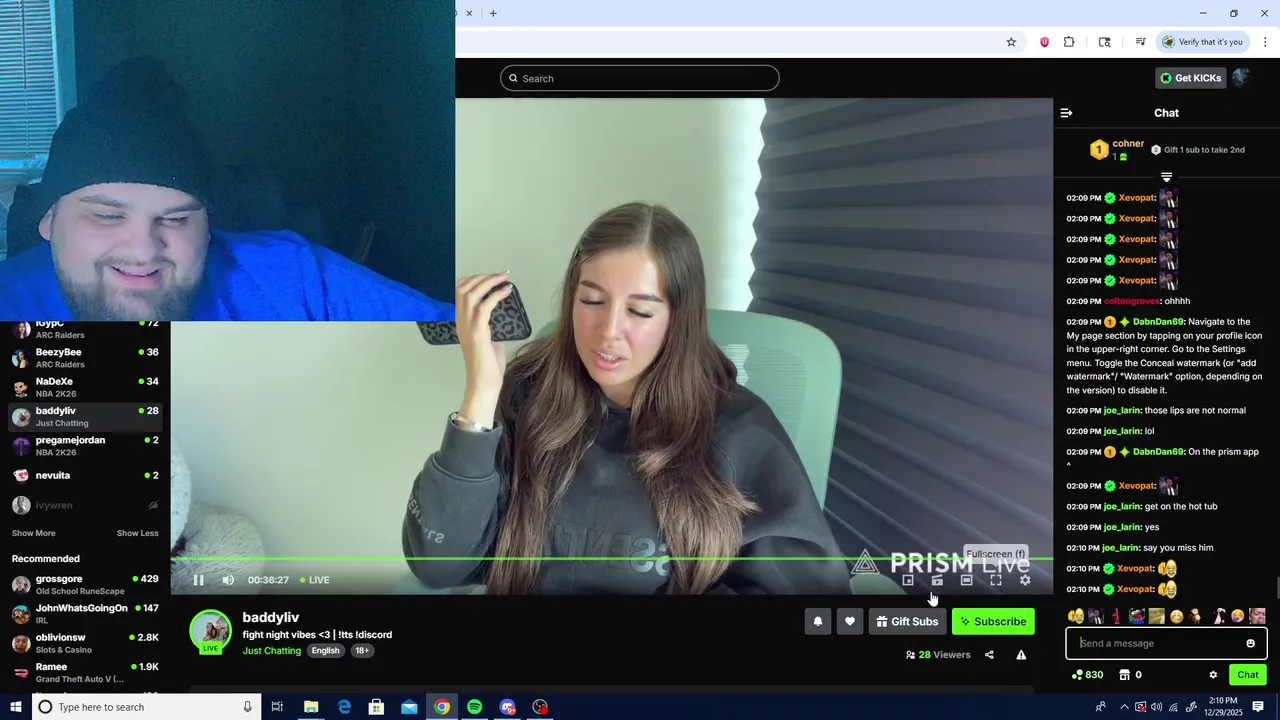Open the Windows notification center
The image size is (1280, 720).
coord(1258,707)
